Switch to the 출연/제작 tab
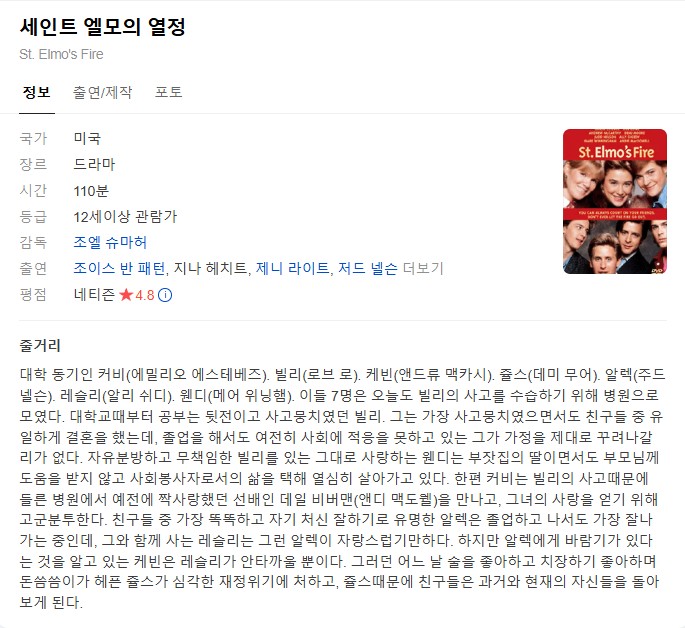The image size is (685, 628). pos(102,92)
